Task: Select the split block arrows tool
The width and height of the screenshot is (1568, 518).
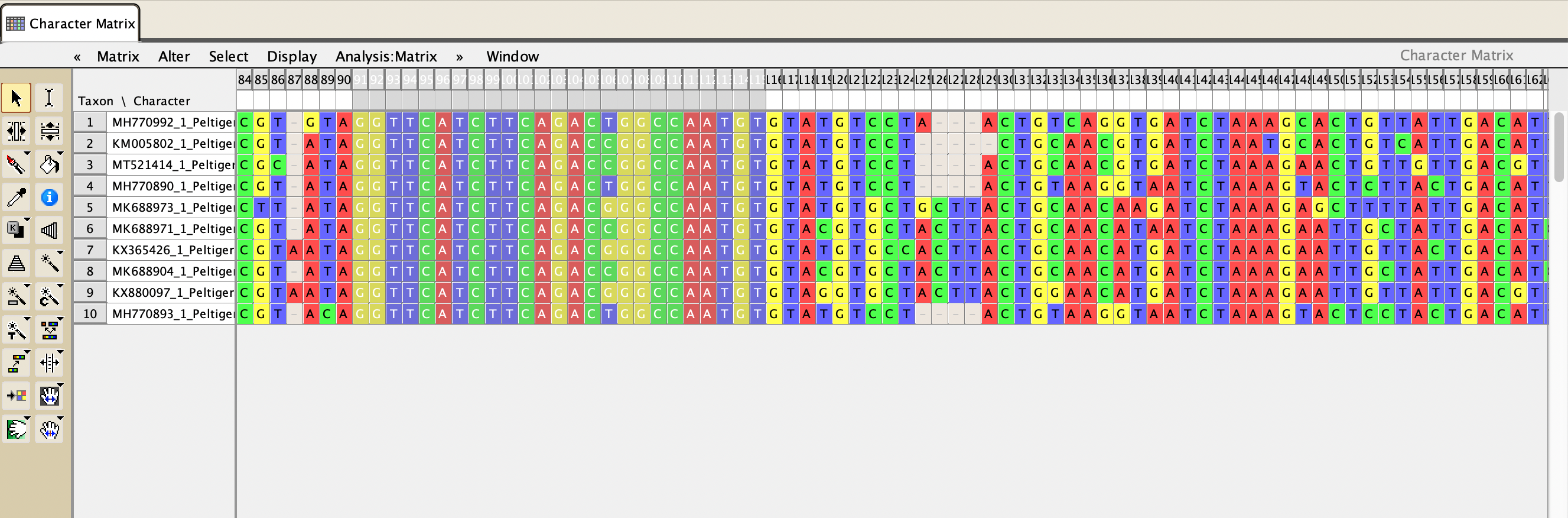Action: tap(49, 363)
